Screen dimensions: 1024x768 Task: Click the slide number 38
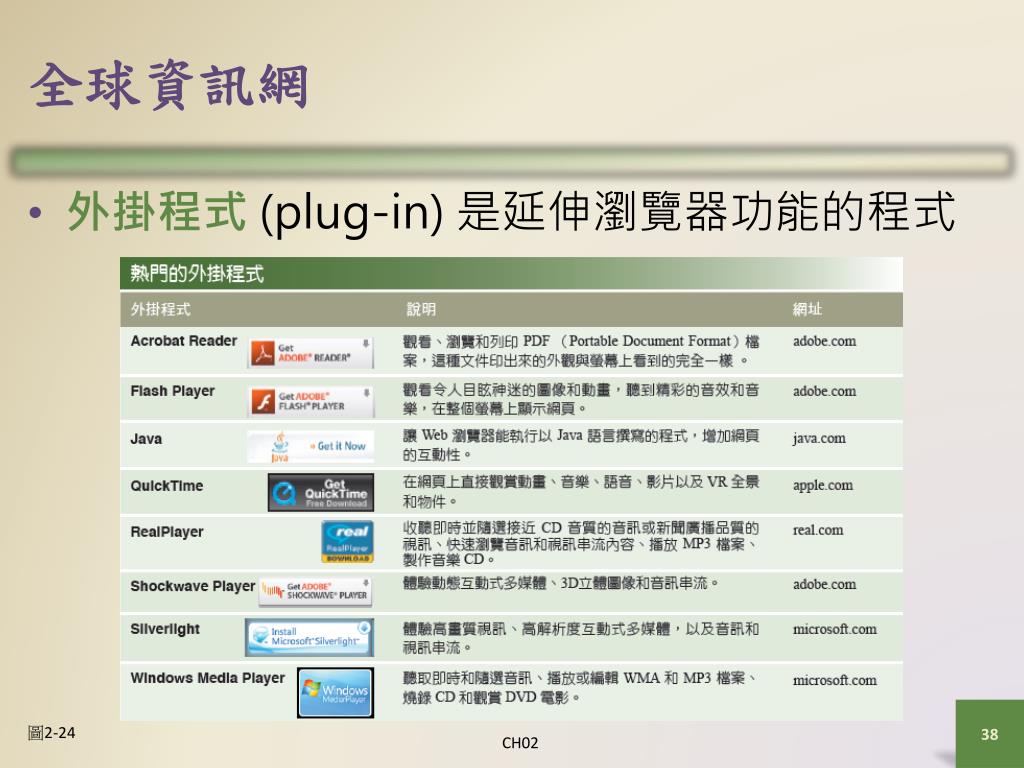tap(989, 734)
